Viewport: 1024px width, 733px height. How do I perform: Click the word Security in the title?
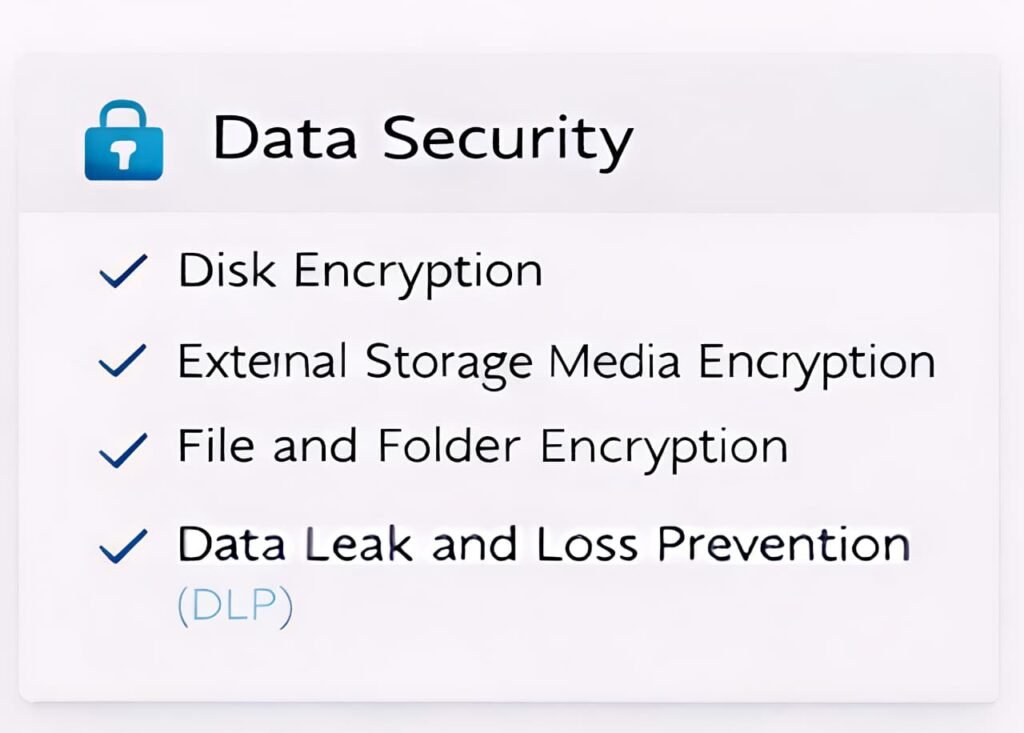tap(508, 140)
